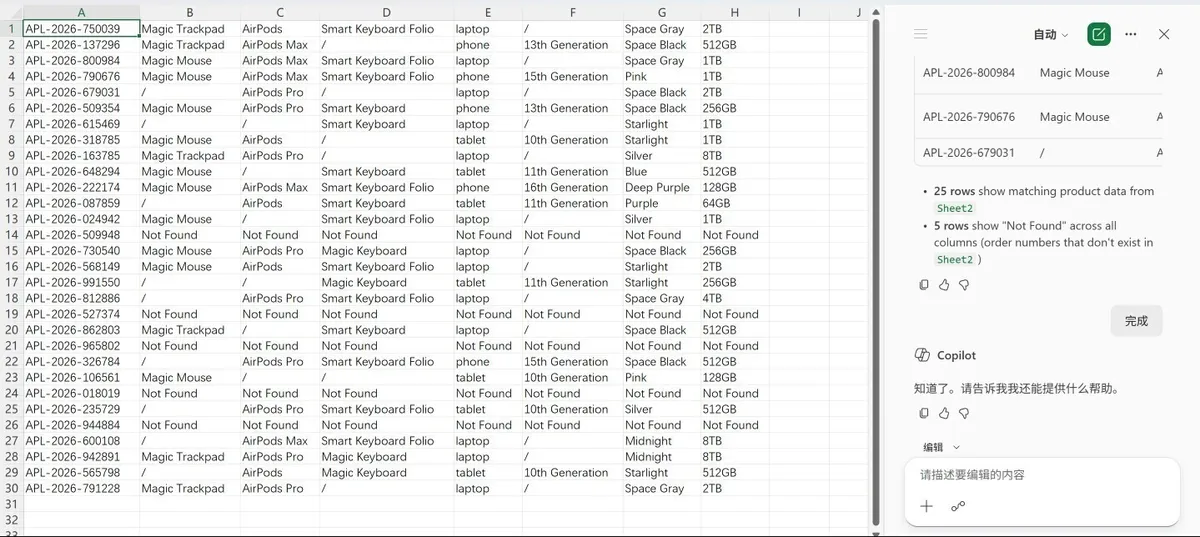Like the latest Copilot reply

[x=944, y=413]
